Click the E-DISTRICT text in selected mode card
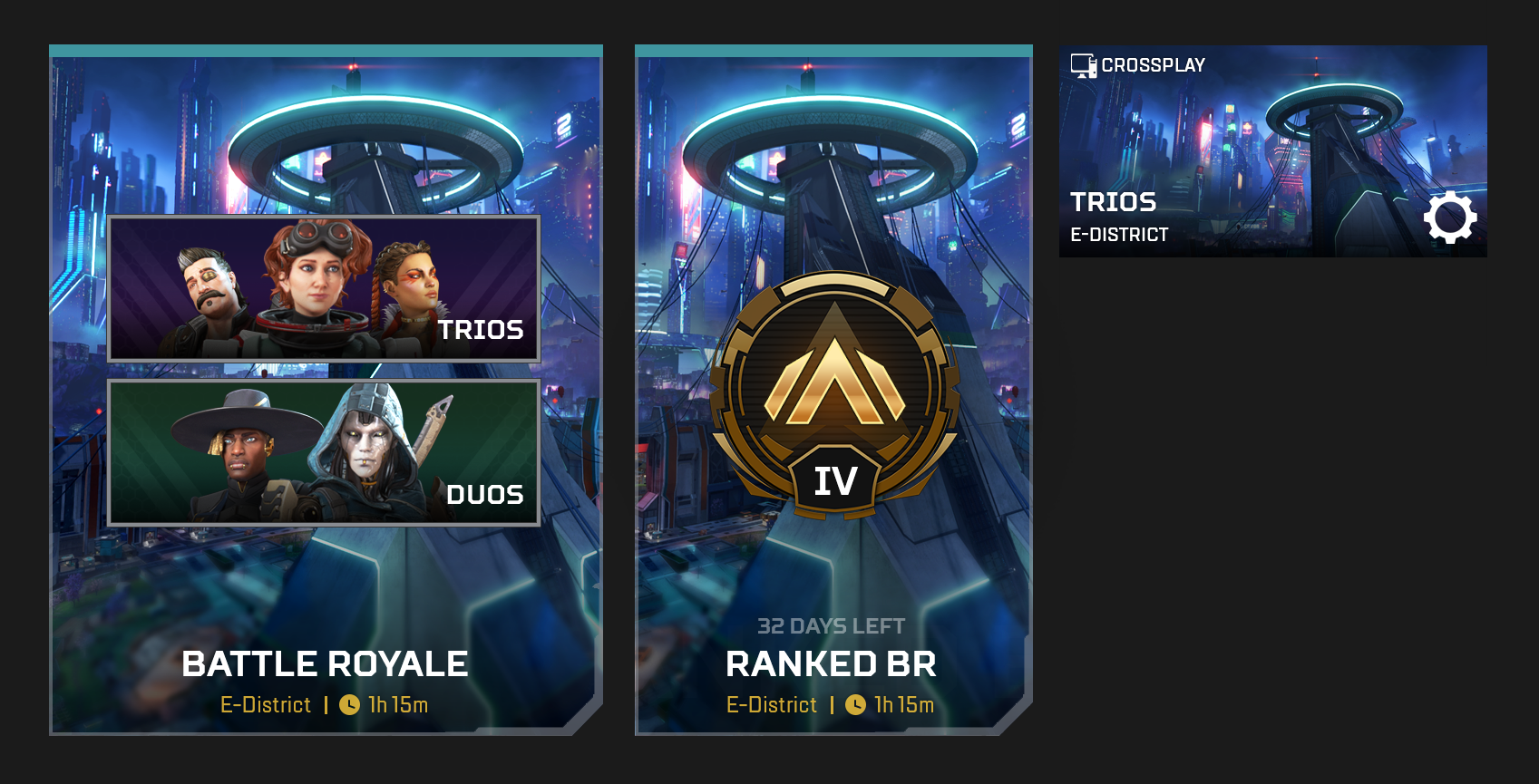Image resolution: width=1539 pixels, height=784 pixels. [1119, 235]
